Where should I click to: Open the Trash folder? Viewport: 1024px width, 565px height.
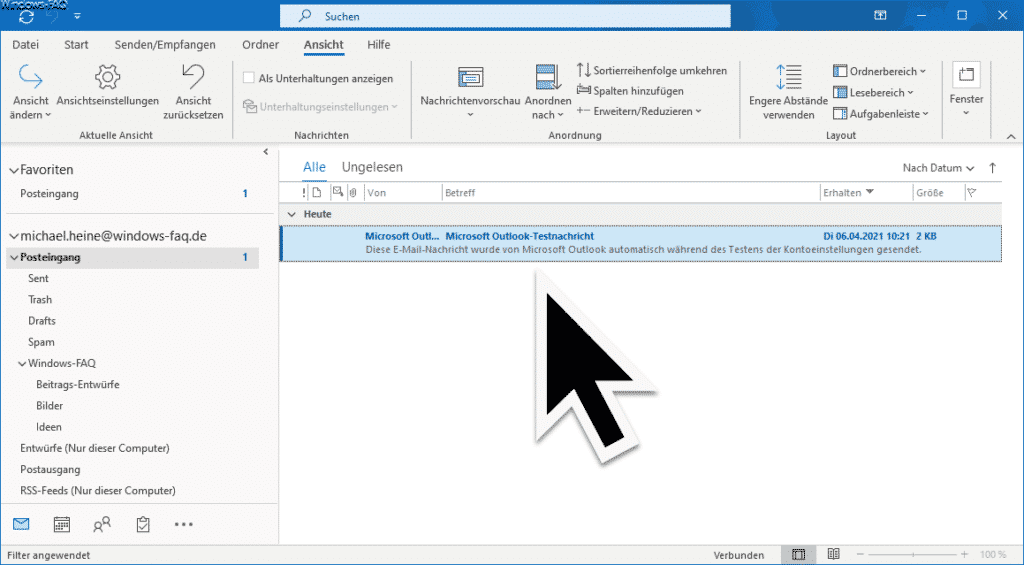40,300
